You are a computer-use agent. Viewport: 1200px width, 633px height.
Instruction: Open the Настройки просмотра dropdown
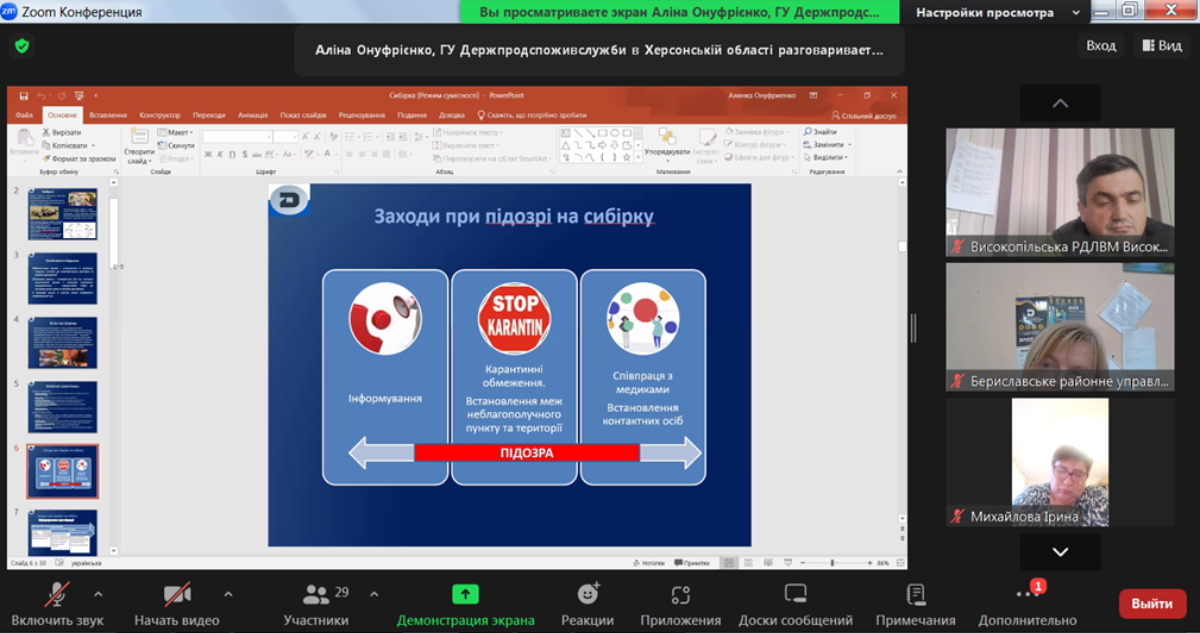click(995, 13)
